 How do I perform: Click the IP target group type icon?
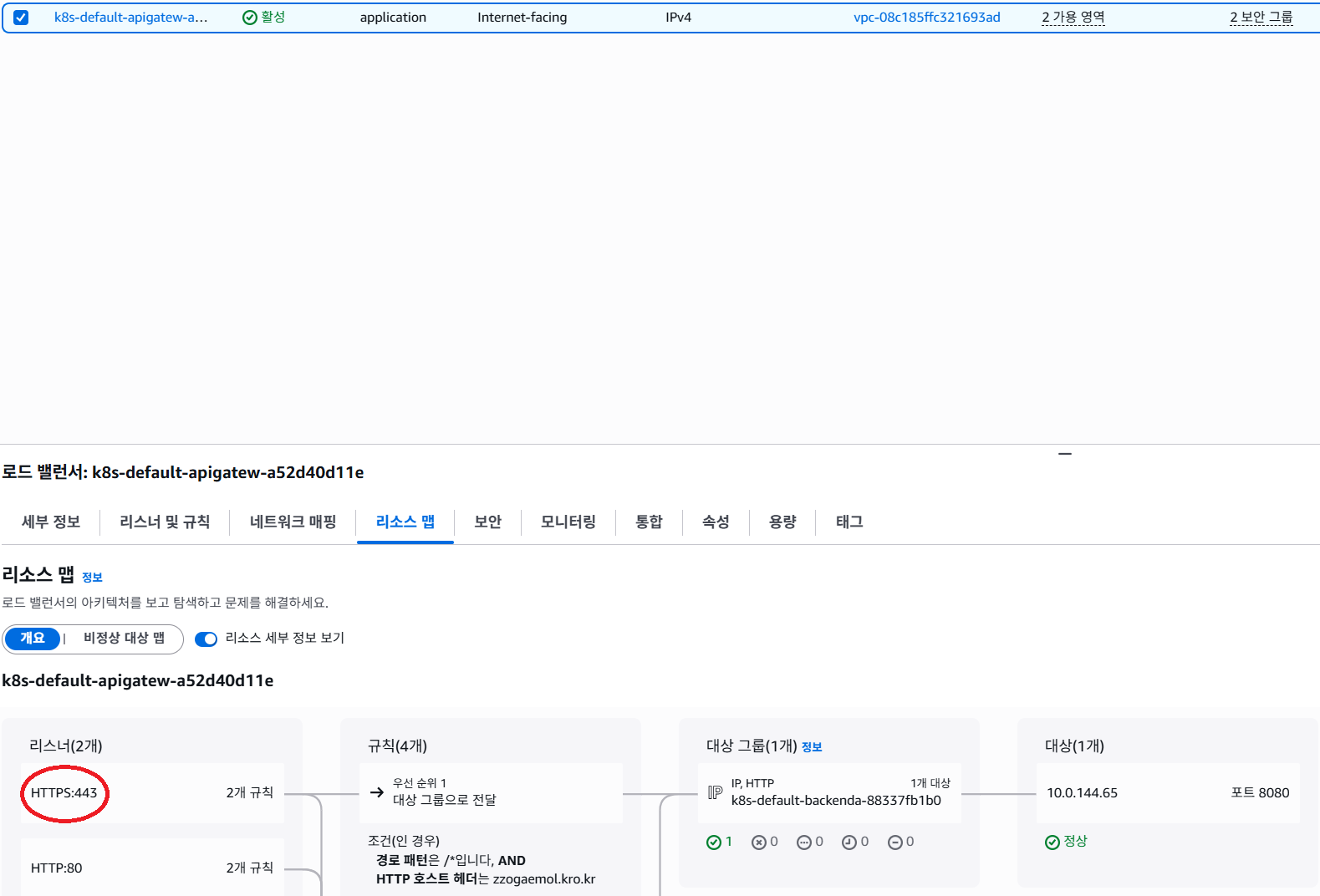[715, 792]
